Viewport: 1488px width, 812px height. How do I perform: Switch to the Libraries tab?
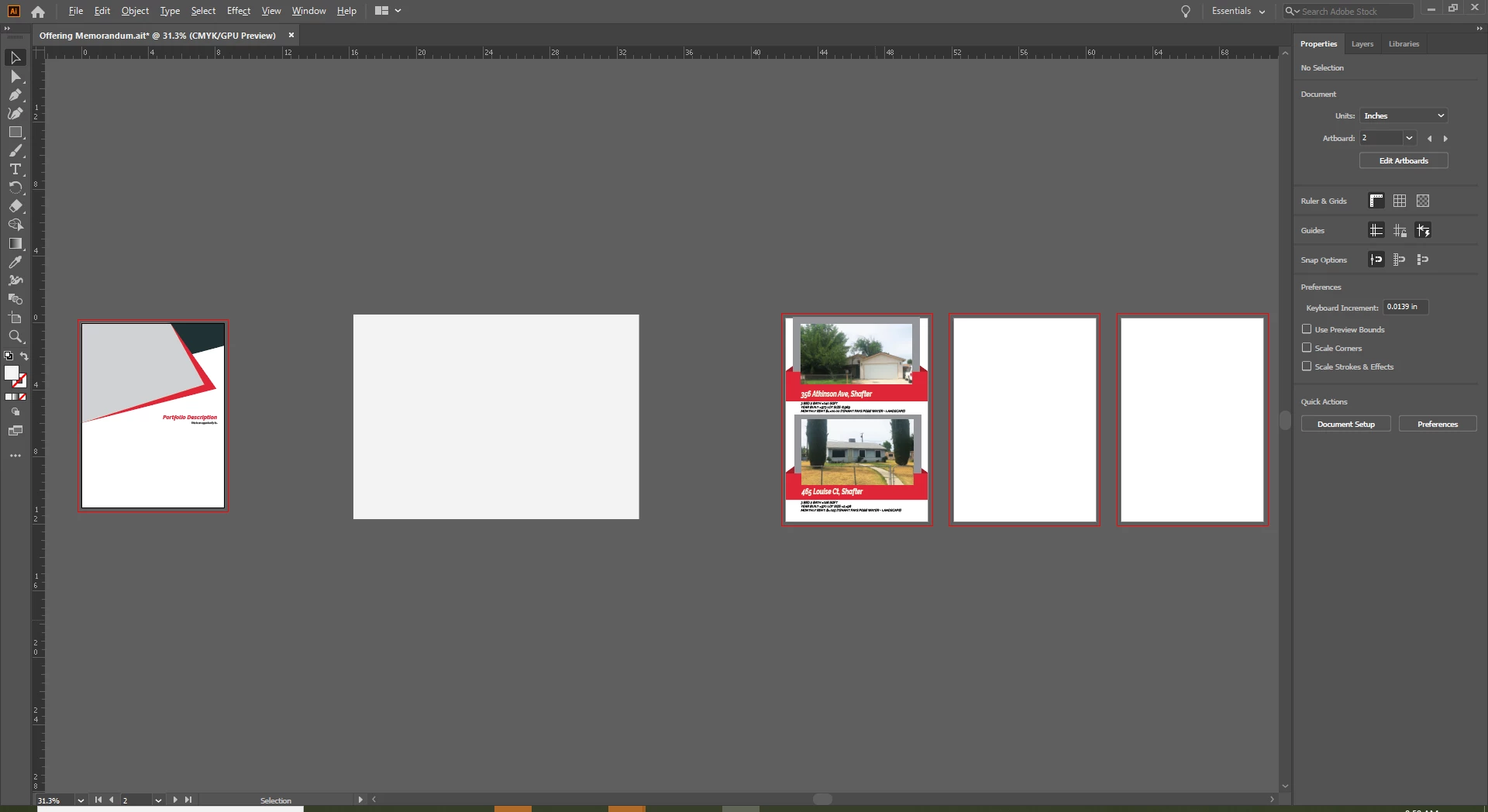[1404, 44]
